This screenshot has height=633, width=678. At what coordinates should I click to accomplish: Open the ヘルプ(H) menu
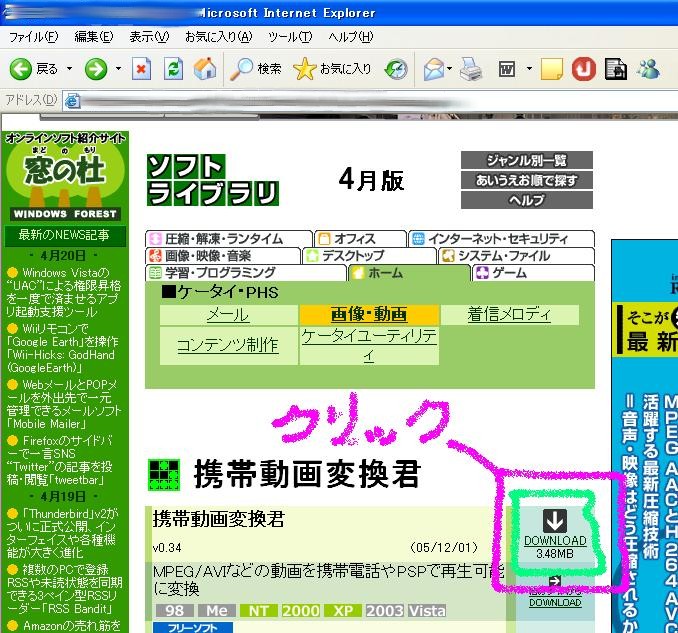point(350,37)
